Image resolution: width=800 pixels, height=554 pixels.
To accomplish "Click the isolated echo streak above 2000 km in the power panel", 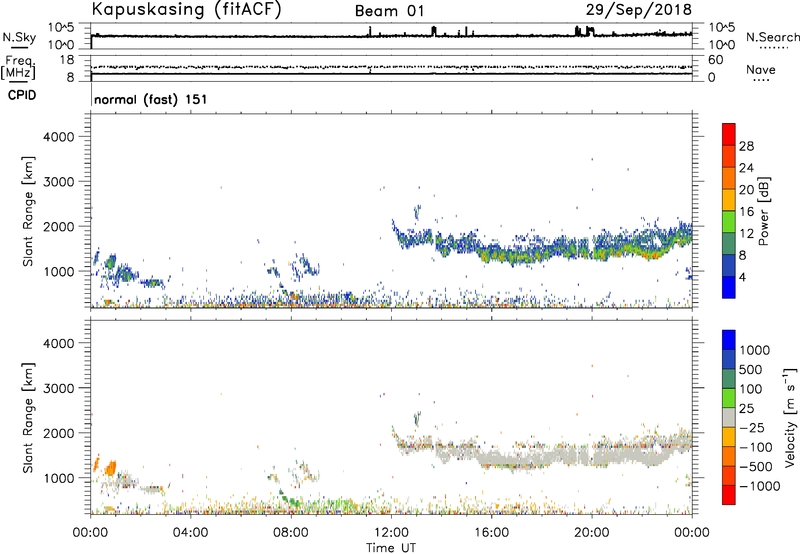I will pyautogui.click(x=417, y=212).
